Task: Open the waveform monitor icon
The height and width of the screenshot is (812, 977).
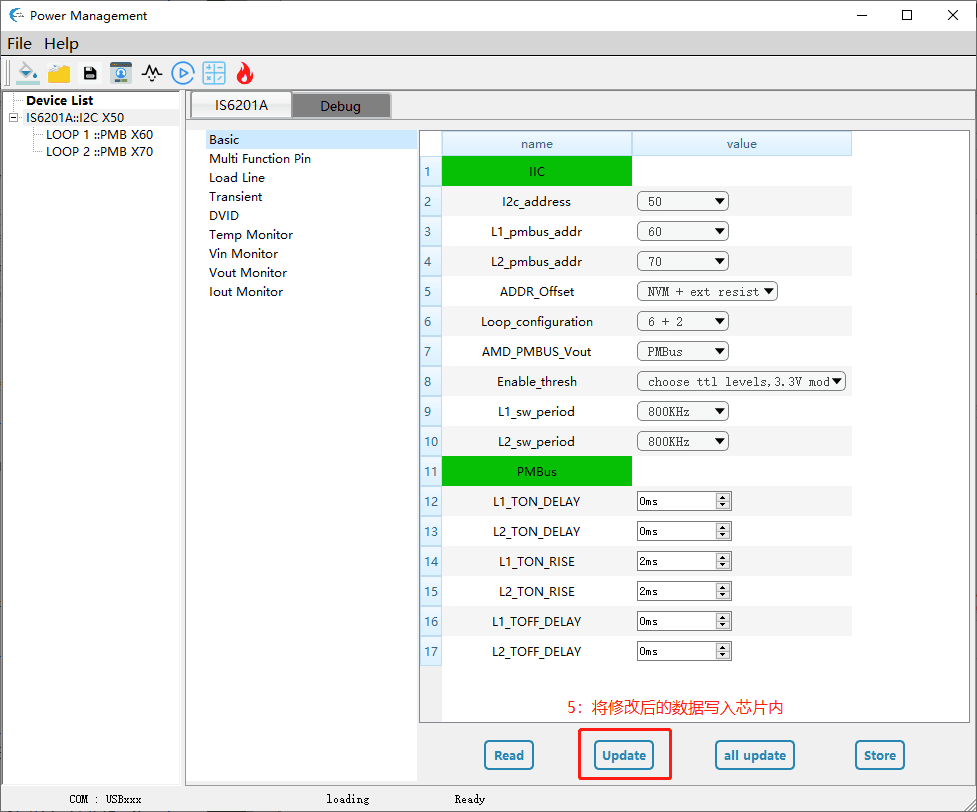Action: tap(152, 73)
